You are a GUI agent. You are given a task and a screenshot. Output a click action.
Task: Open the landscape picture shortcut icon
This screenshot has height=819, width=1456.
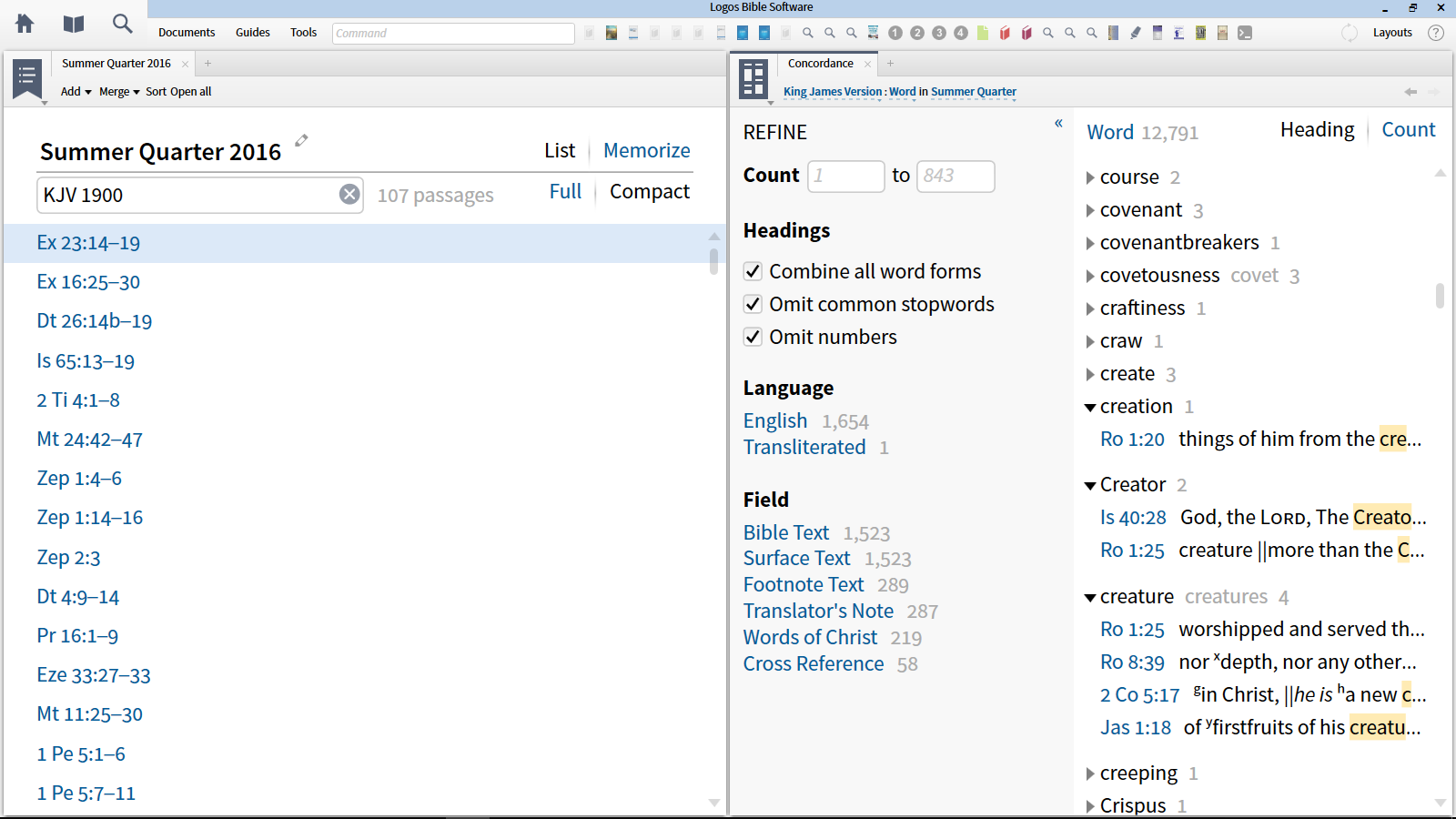click(x=612, y=33)
